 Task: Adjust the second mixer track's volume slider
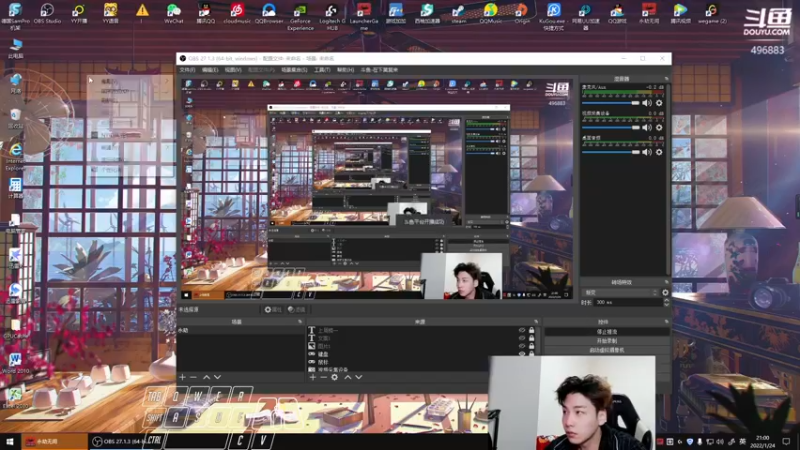(x=611, y=127)
